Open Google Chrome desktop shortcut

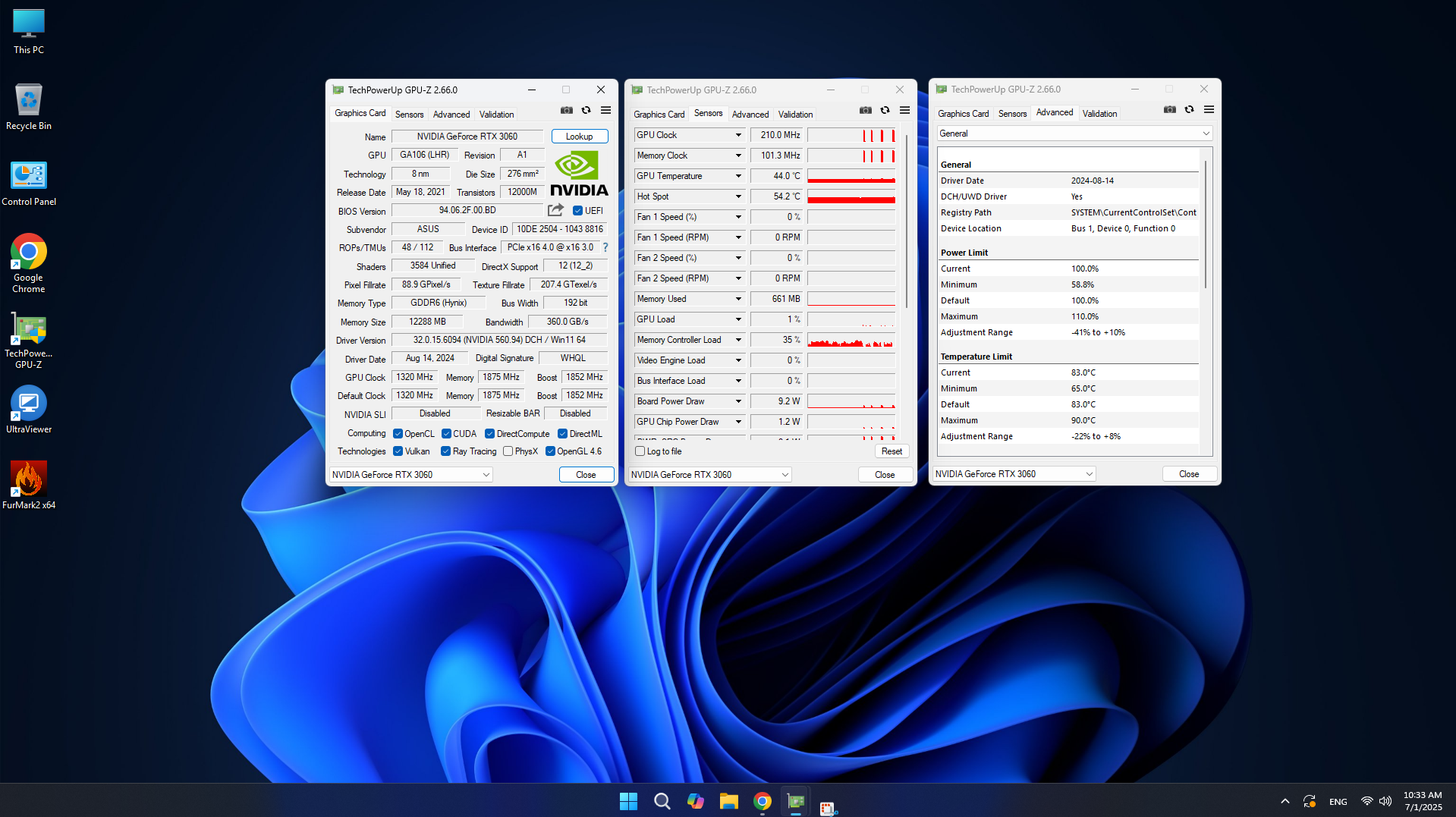point(29,263)
